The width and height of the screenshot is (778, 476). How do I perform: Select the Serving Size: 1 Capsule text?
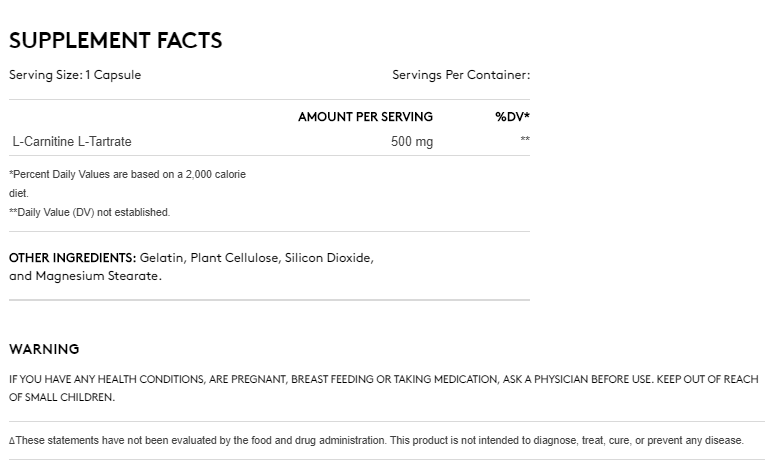tap(75, 75)
